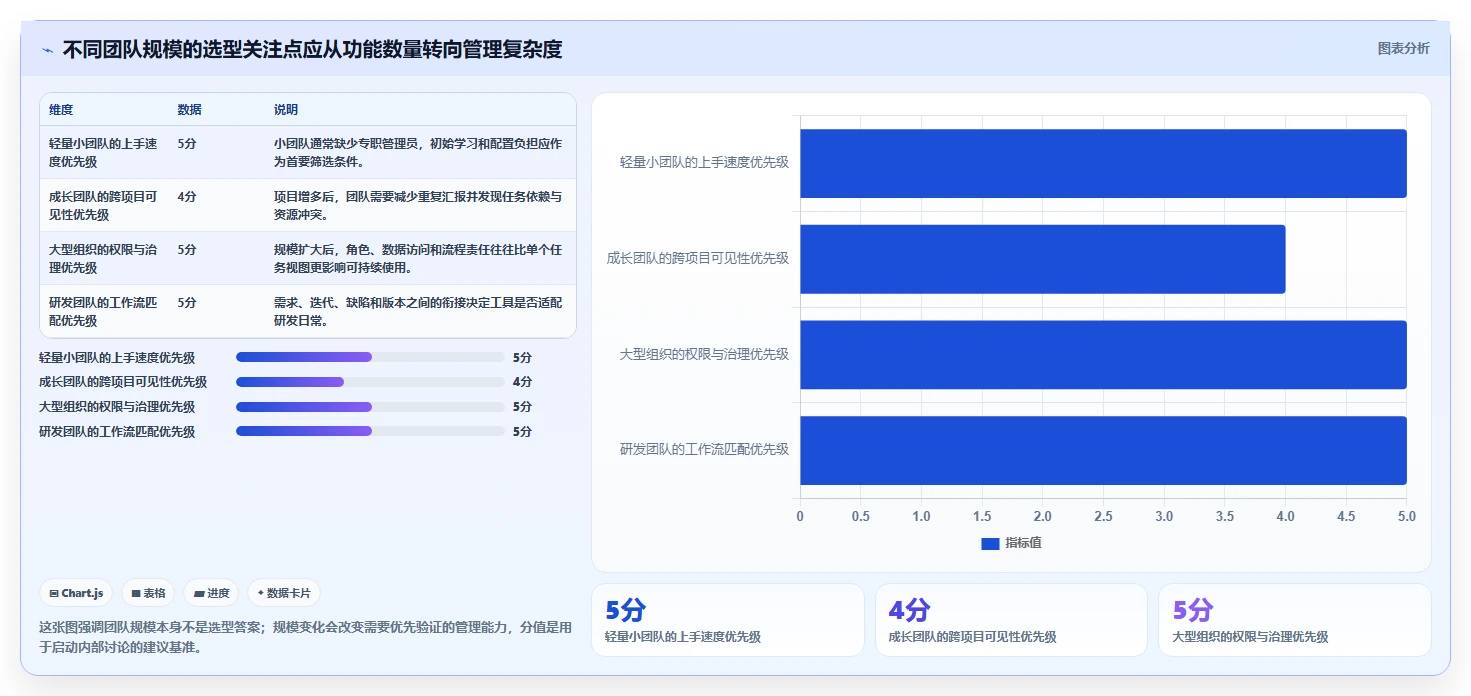Screen dimensions: 1471x696
Task: Click table cell 研发团队的工作流匹配优先级
Action: tap(103, 311)
